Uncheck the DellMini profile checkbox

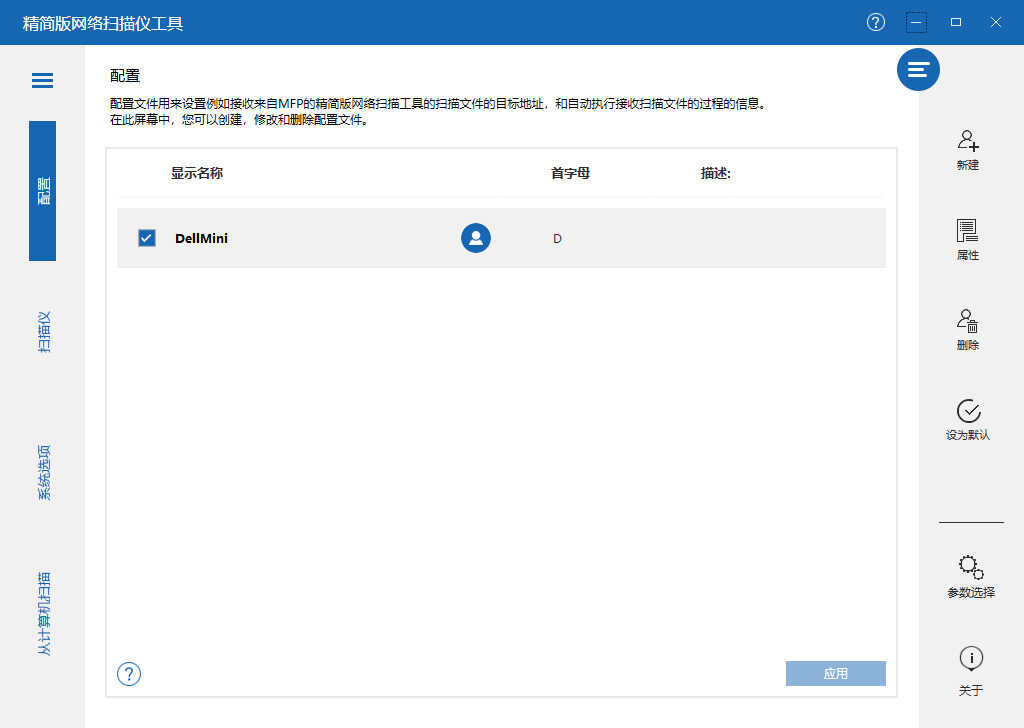147,238
